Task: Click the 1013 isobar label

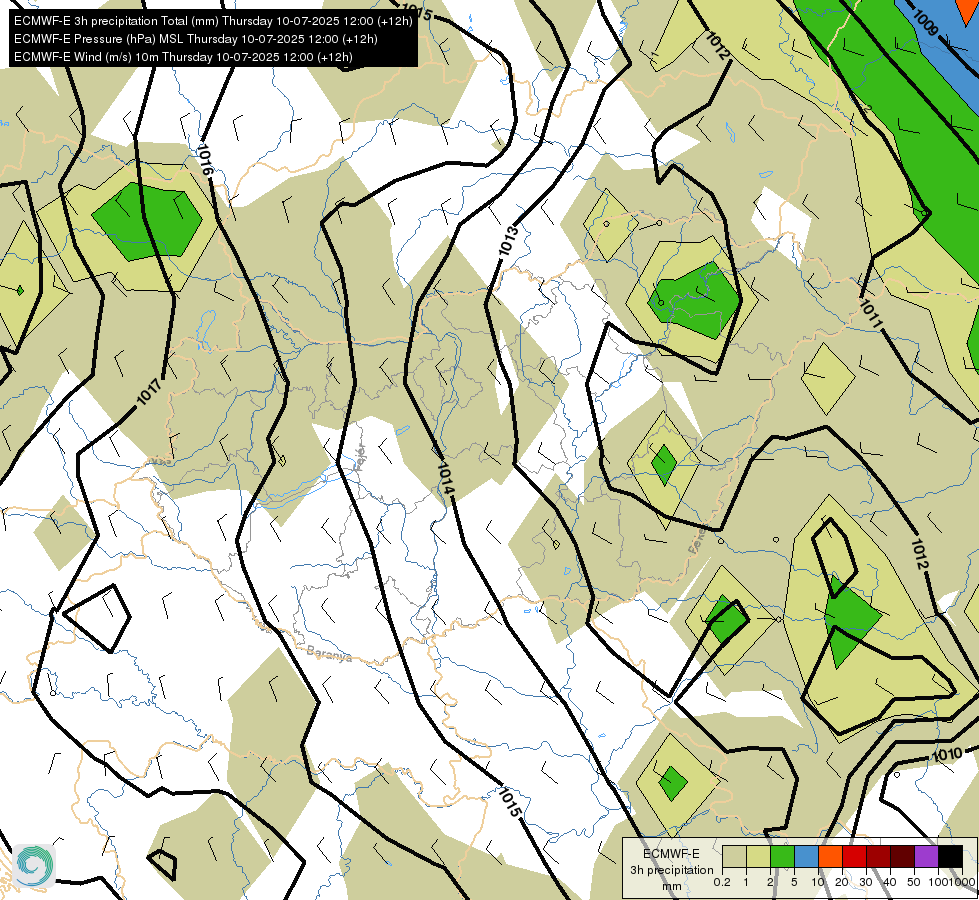Action: (509, 240)
